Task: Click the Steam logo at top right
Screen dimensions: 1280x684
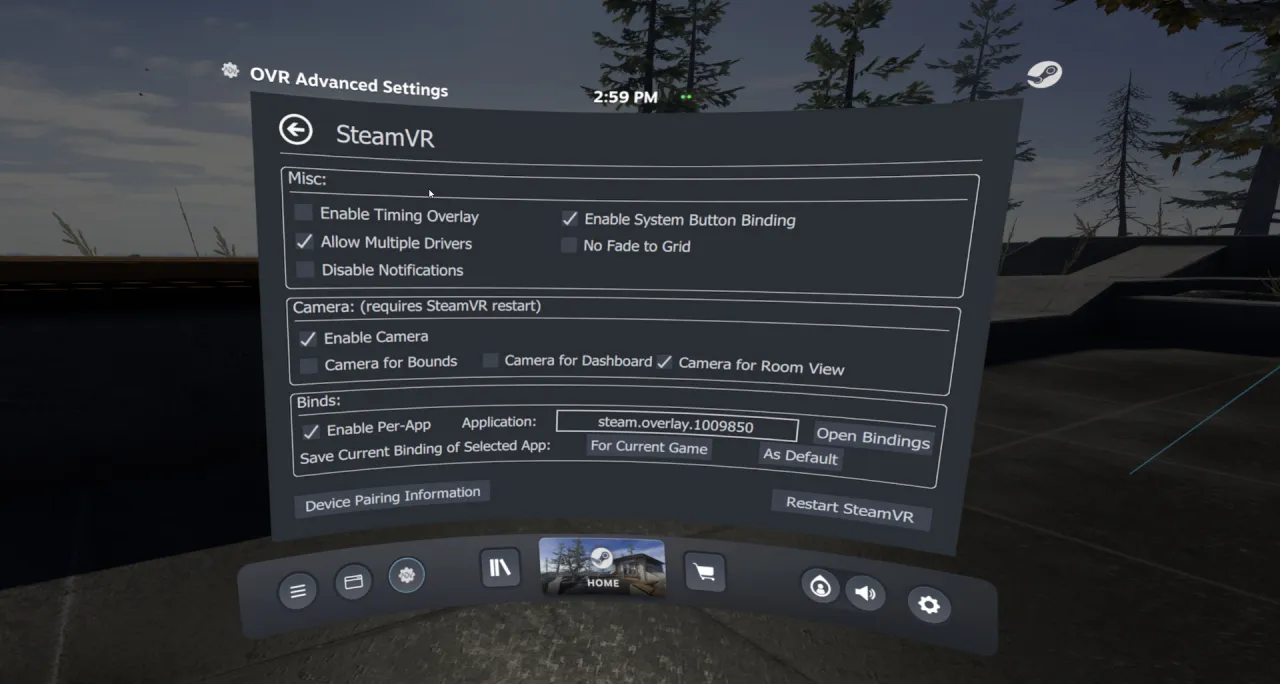Action: (1044, 74)
